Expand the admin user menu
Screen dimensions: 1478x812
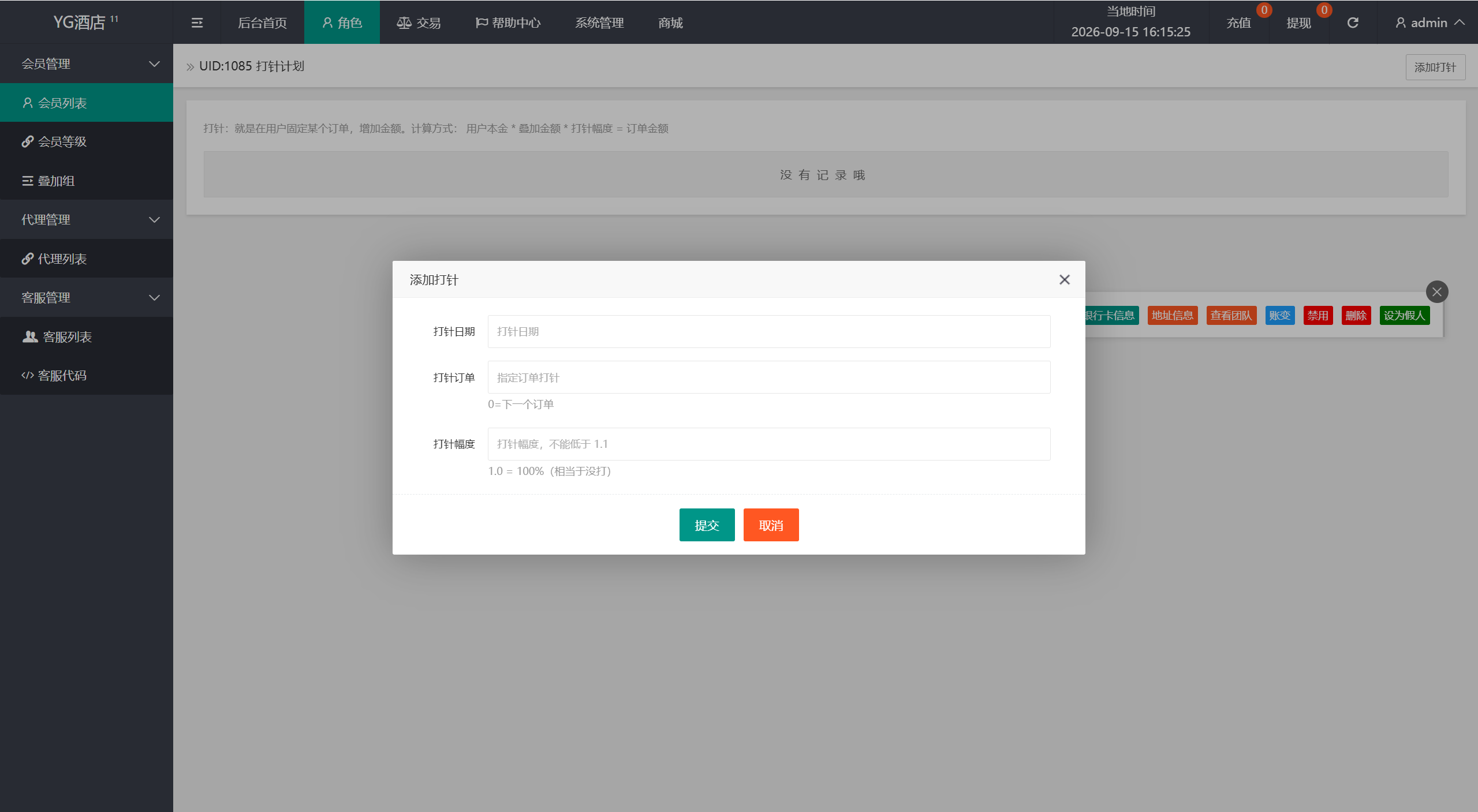coord(1430,23)
